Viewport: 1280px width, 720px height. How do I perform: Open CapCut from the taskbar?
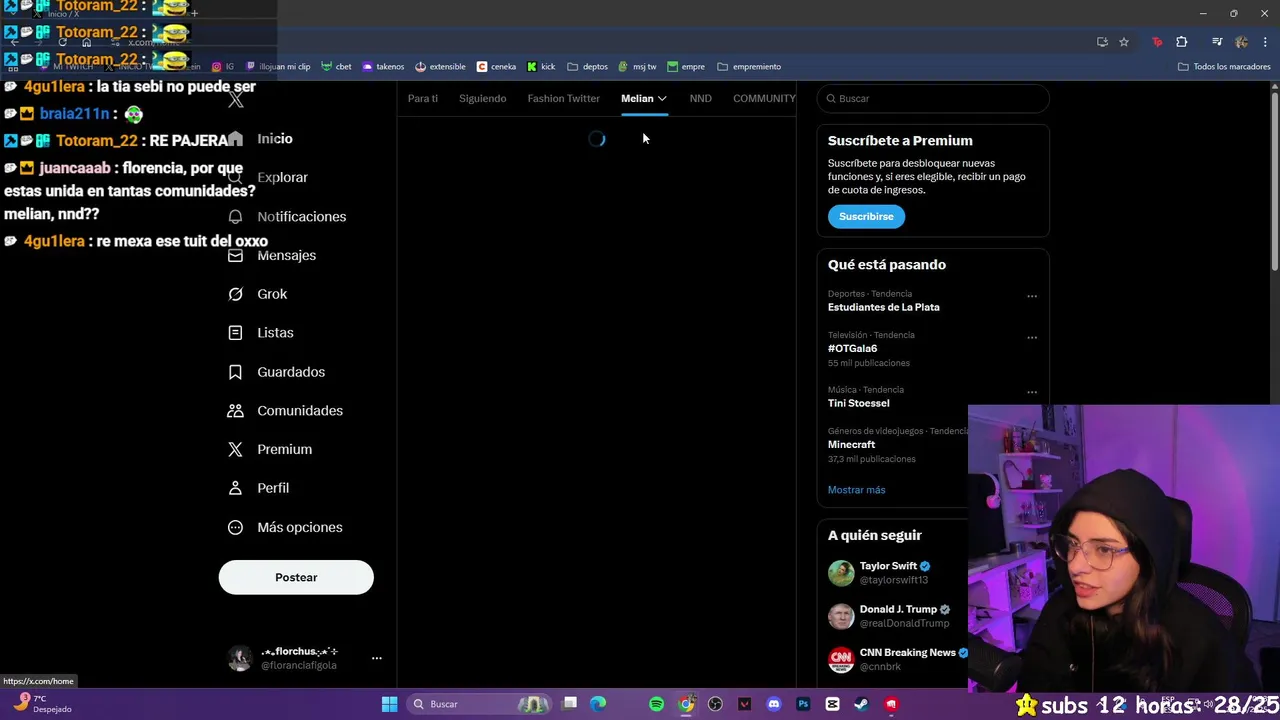(832, 704)
